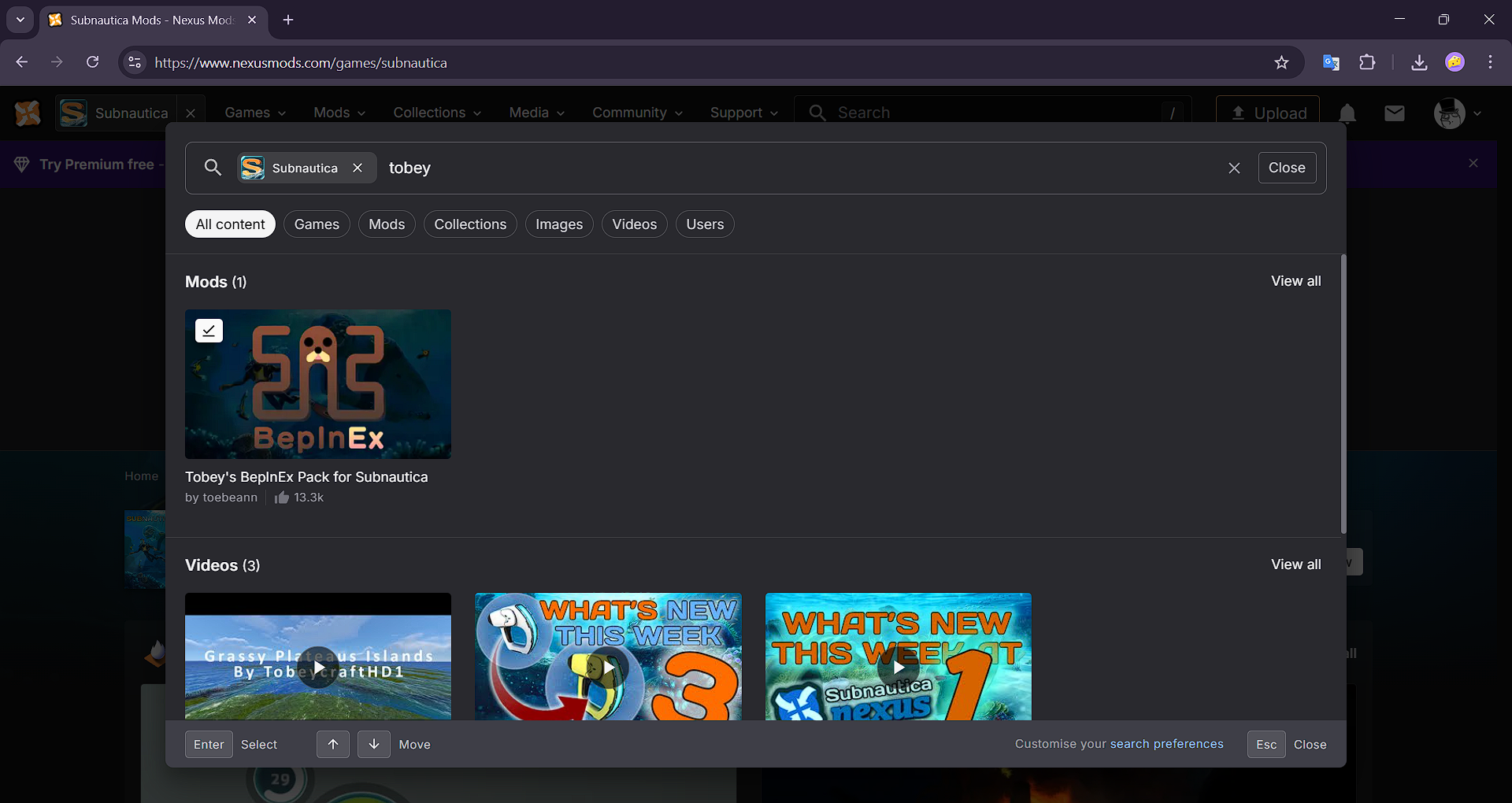View all Videos results
This screenshot has width=1512, height=803.
click(x=1296, y=564)
